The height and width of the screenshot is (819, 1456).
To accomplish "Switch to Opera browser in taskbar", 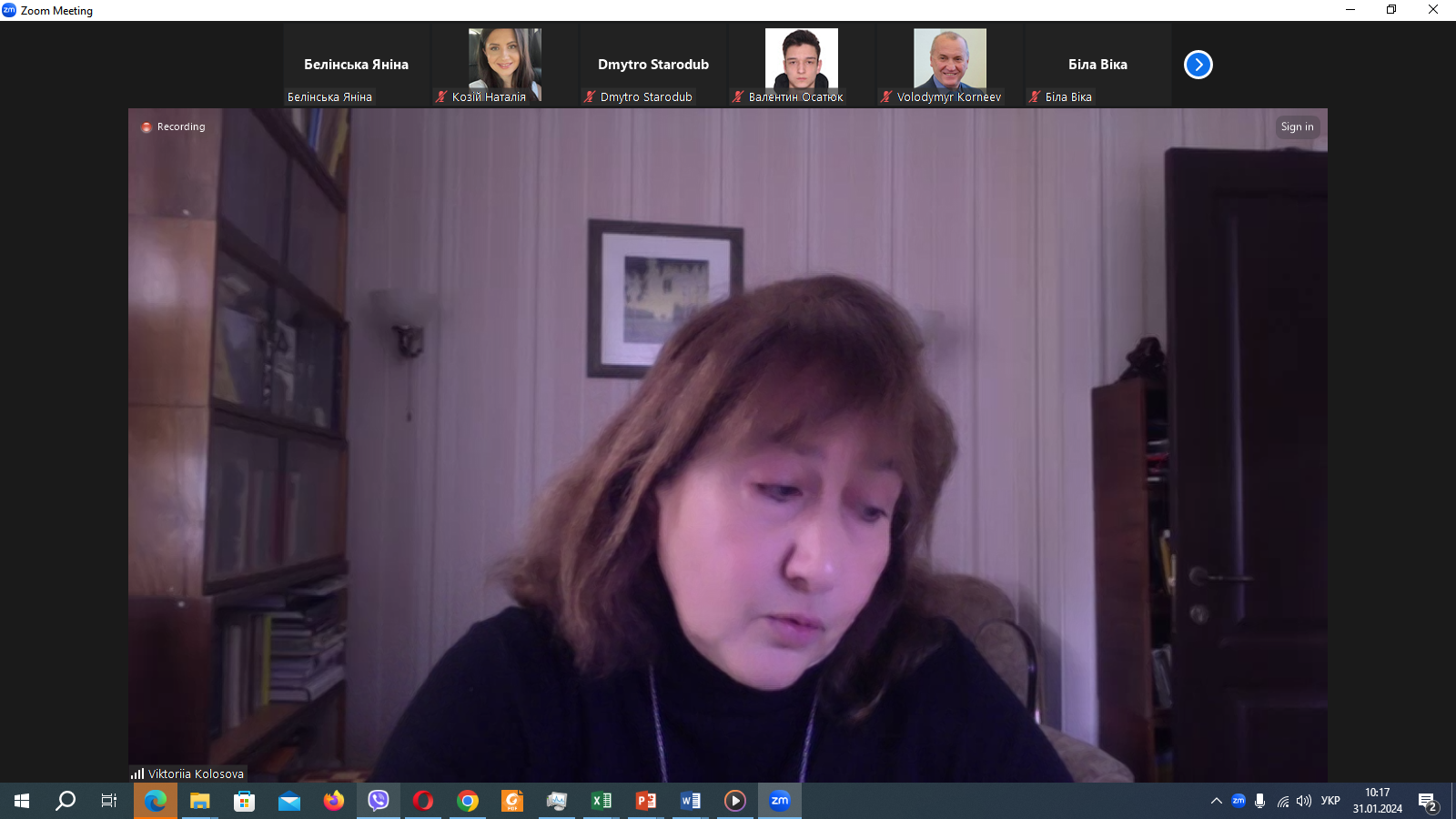I will coord(423,801).
